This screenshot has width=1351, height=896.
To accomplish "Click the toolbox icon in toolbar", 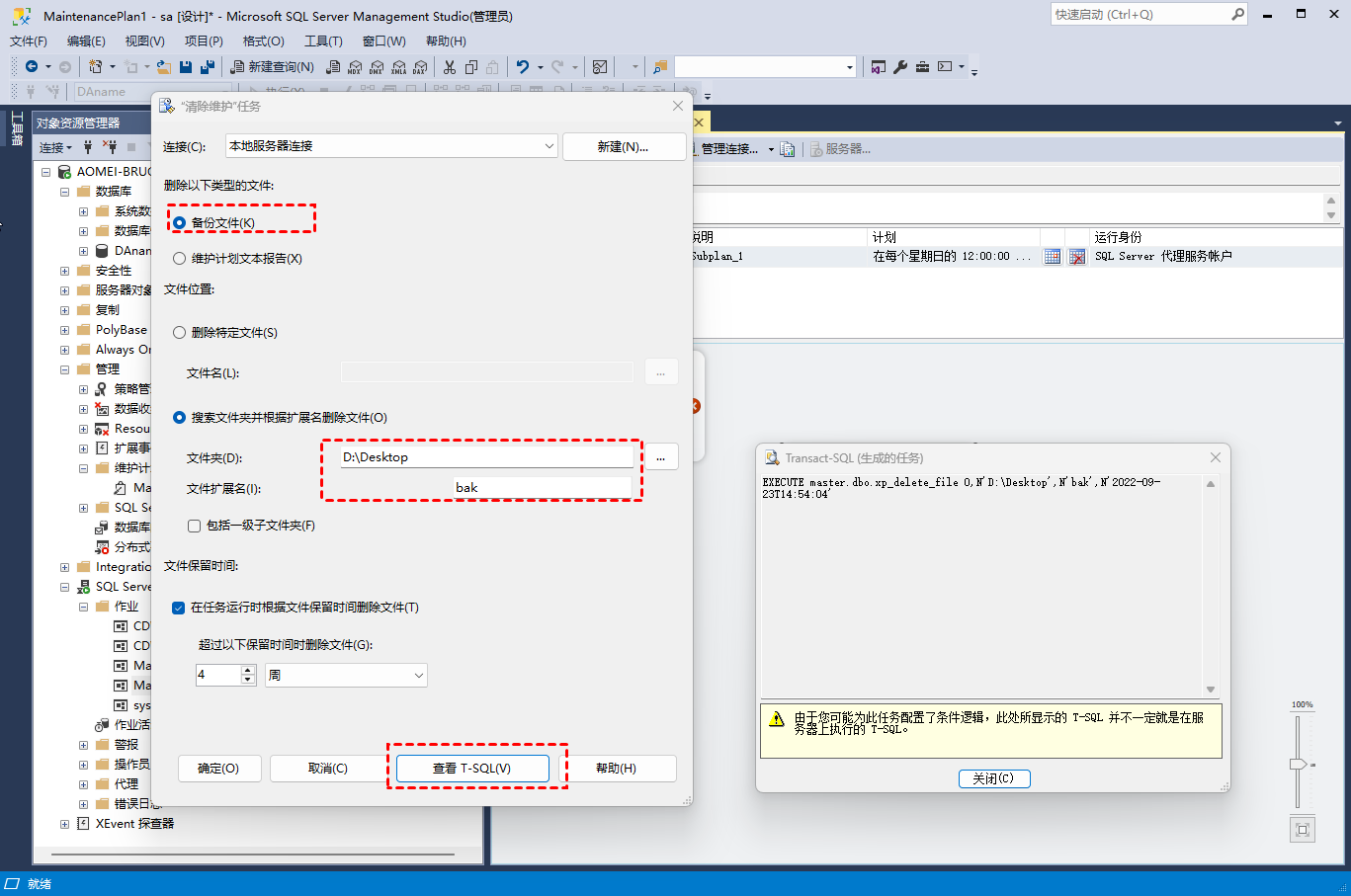I will (922, 66).
